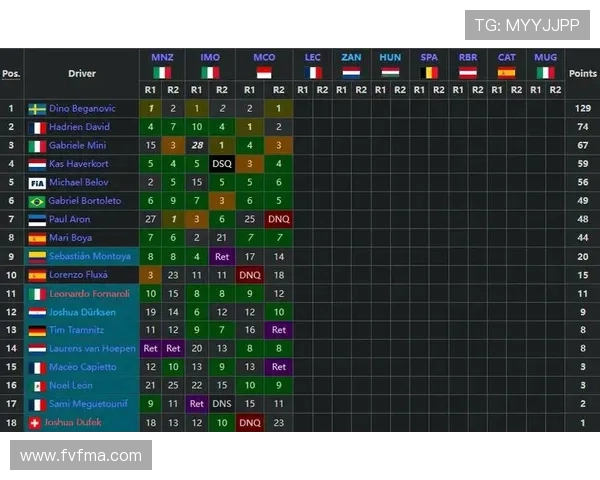Click the Spanish flag beside Mari Boya
Image resolution: width=600 pixels, height=480 pixels.
point(37,238)
